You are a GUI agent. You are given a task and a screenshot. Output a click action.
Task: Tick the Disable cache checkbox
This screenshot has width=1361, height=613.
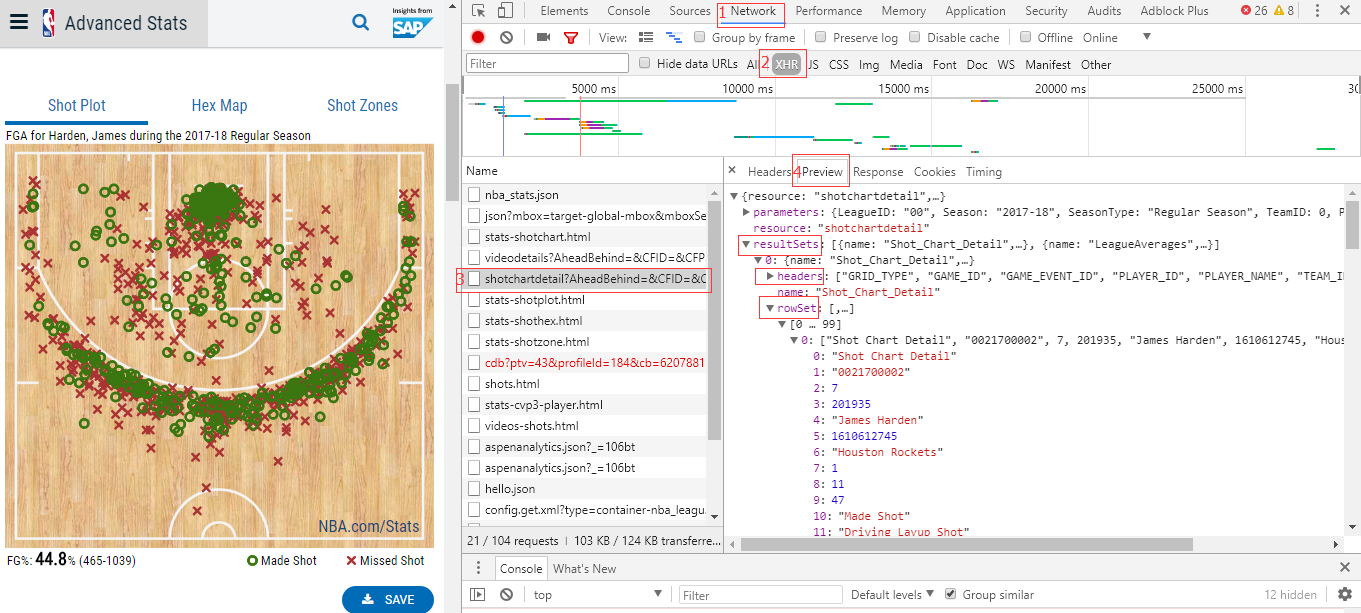point(914,38)
